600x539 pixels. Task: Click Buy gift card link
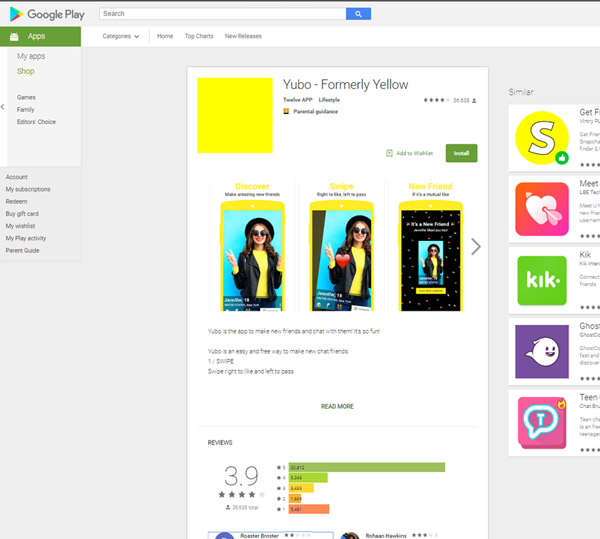click(x=22, y=214)
